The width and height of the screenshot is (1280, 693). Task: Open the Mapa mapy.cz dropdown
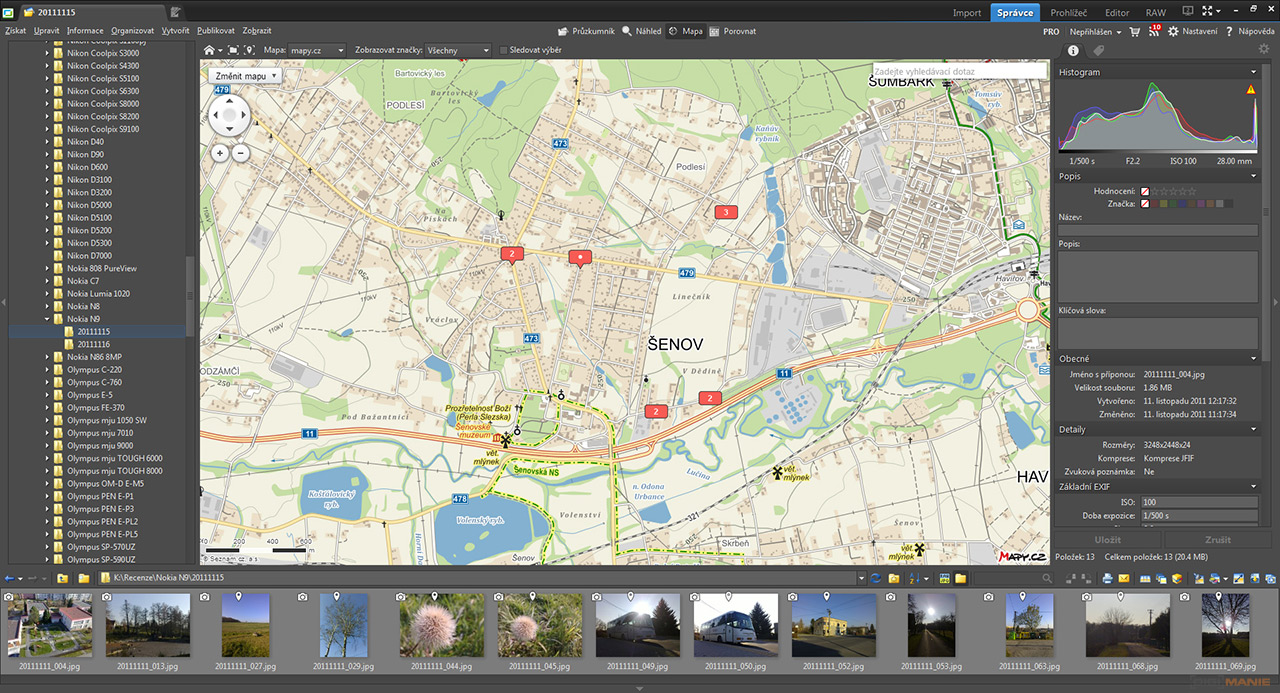[318, 50]
